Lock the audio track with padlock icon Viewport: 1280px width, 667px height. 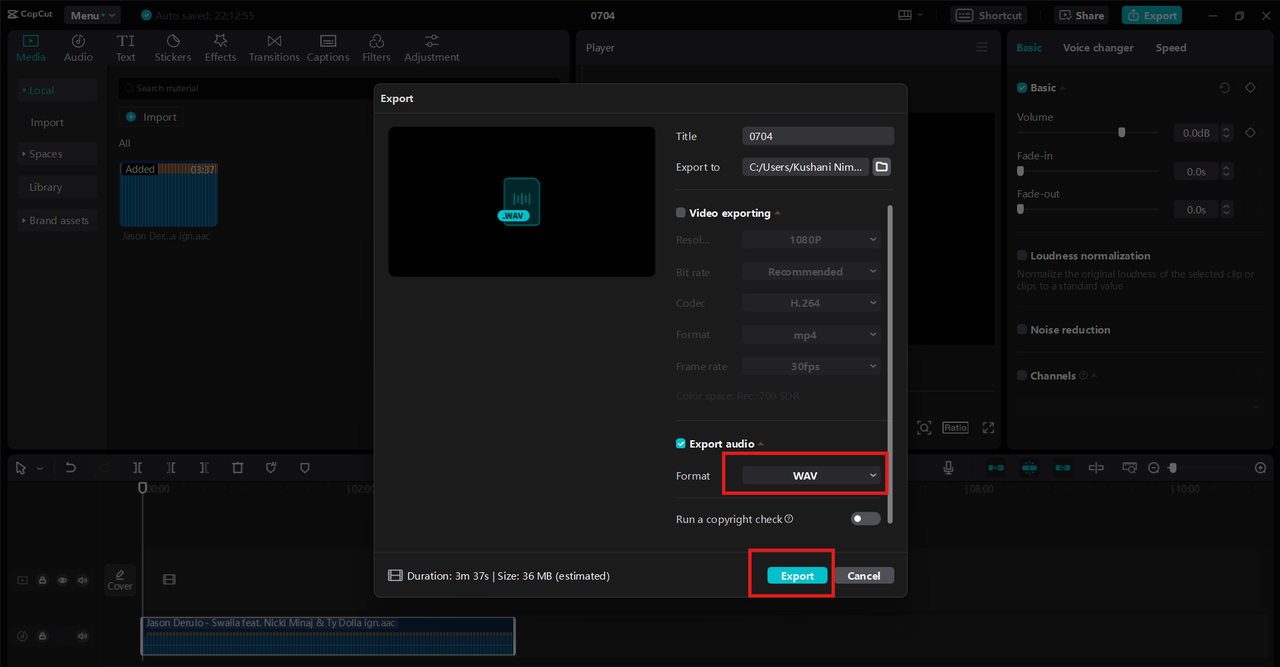pyautogui.click(x=42, y=636)
